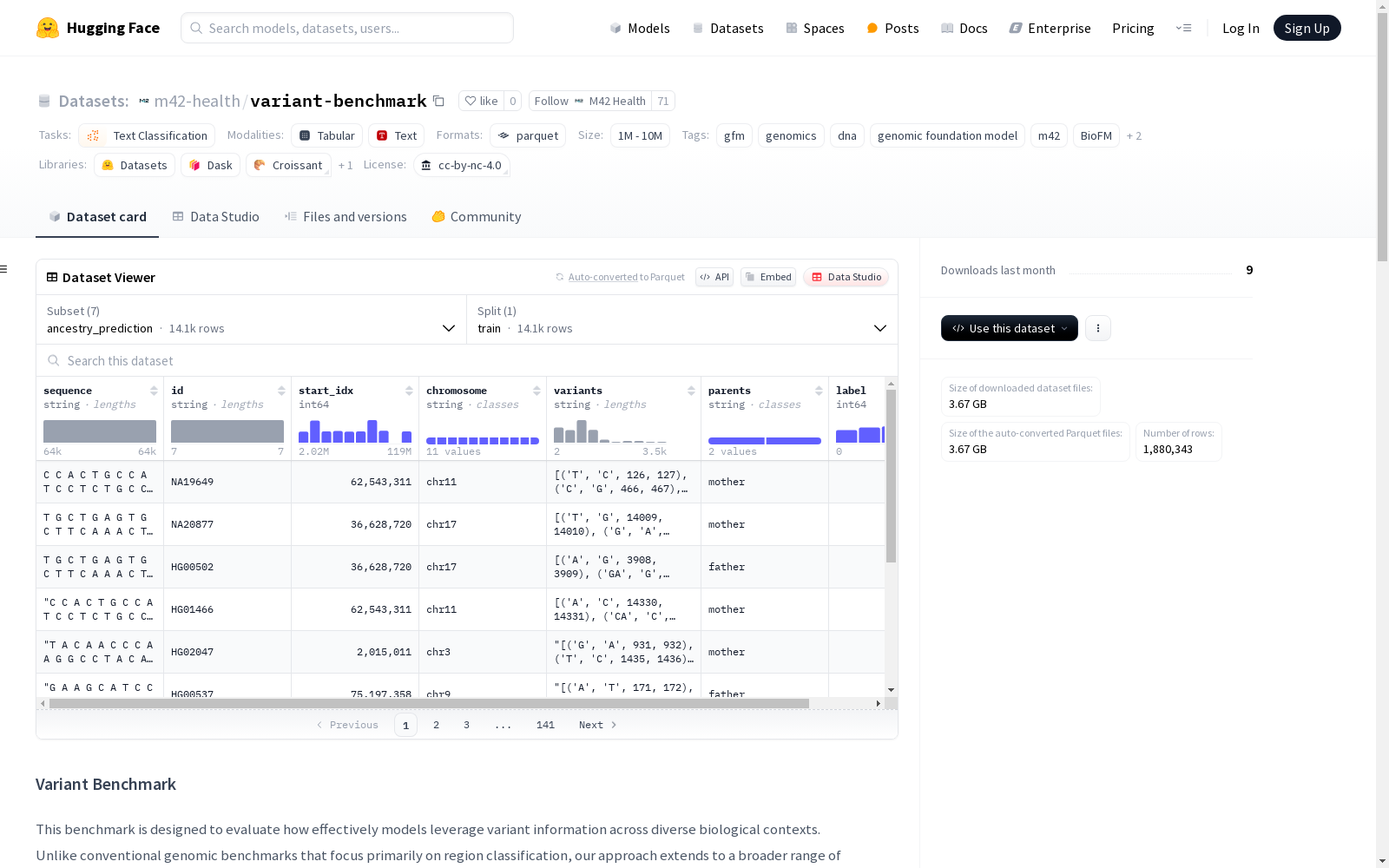This screenshot has height=868, width=1389.
Task: Open Spaces in top navigation
Action: 814,28
